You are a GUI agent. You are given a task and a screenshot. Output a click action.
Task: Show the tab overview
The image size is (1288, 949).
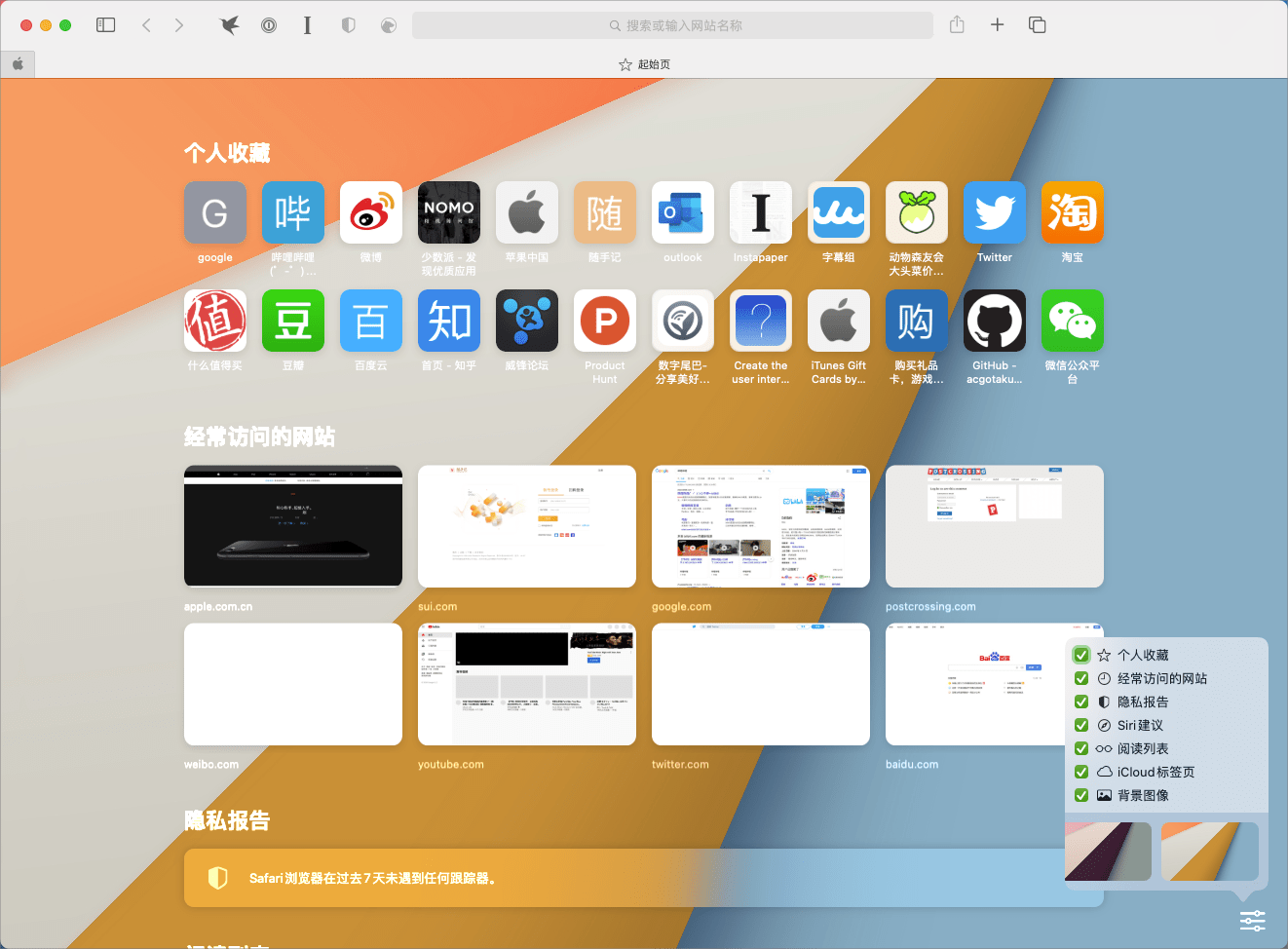[x=1038, y=25]
